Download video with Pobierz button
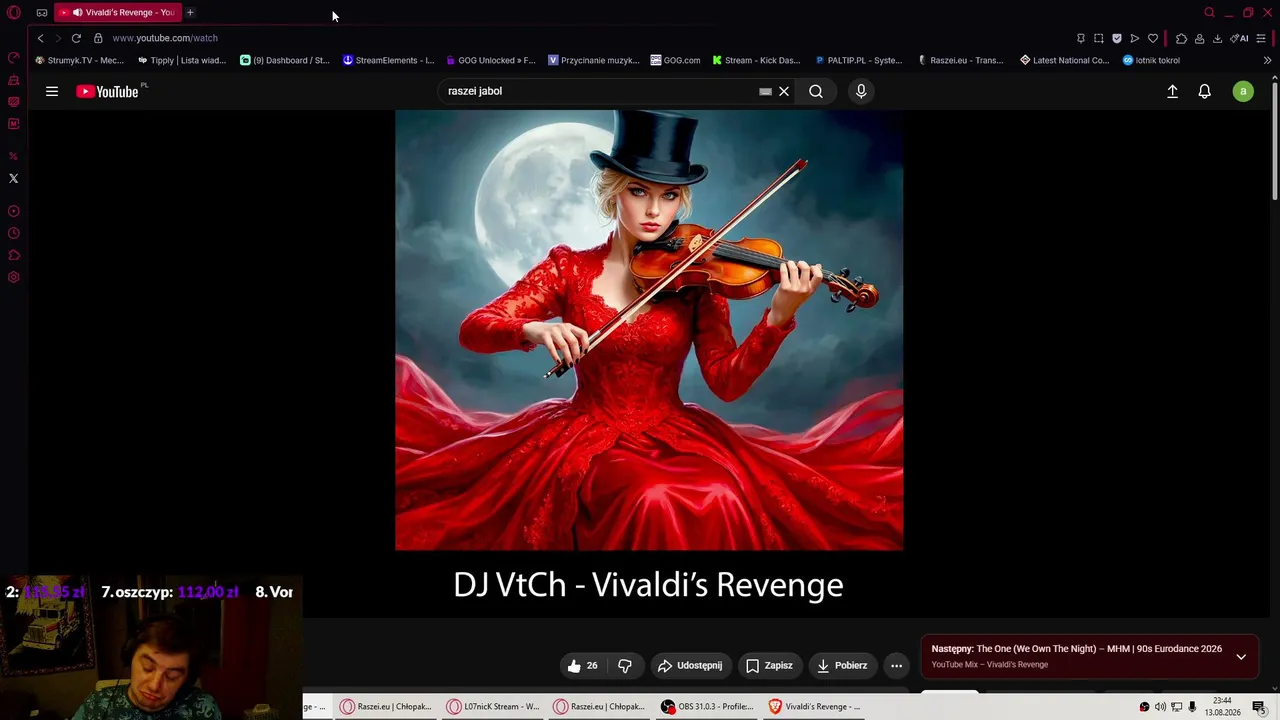This screenshot has width=1280, height=720. pyautogui.click(x=842, y=665)
